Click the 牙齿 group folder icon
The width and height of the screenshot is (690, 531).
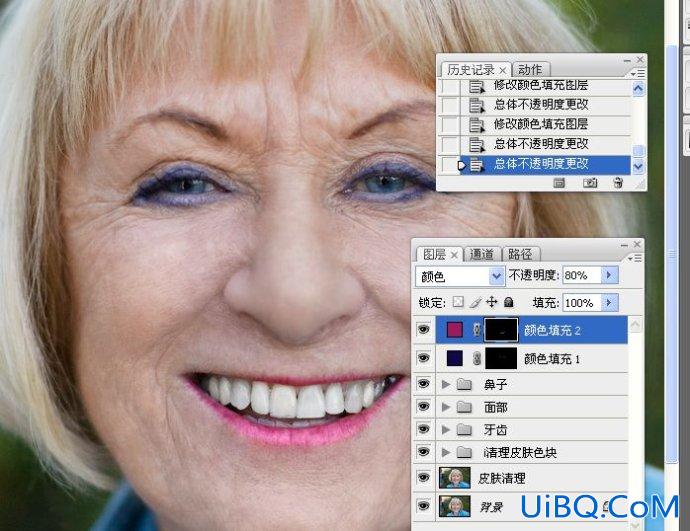coord(464,429)
